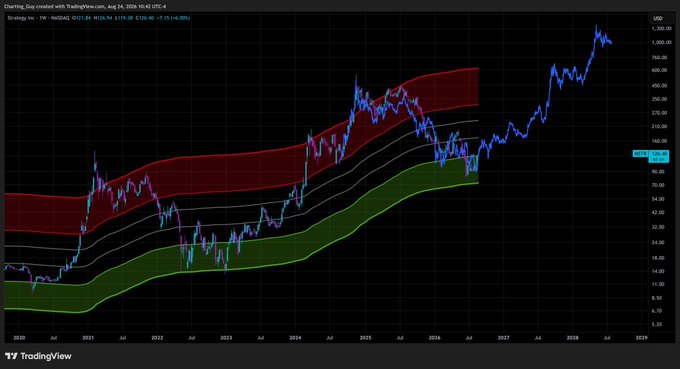The image size is (680, 369).
Task: Click the 8.50 price axis label
Action: tap(657, 298)
